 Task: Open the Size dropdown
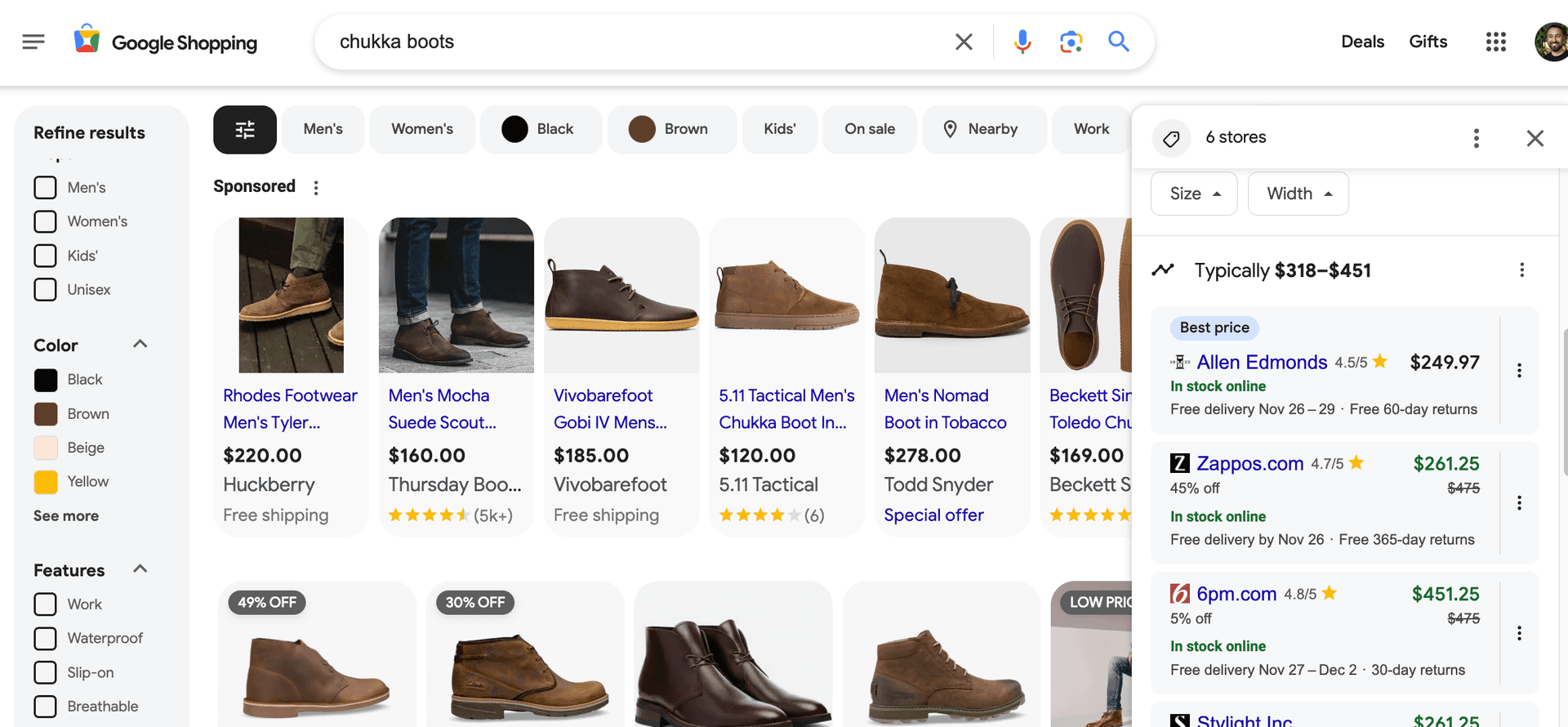[x=1194, y=194]
